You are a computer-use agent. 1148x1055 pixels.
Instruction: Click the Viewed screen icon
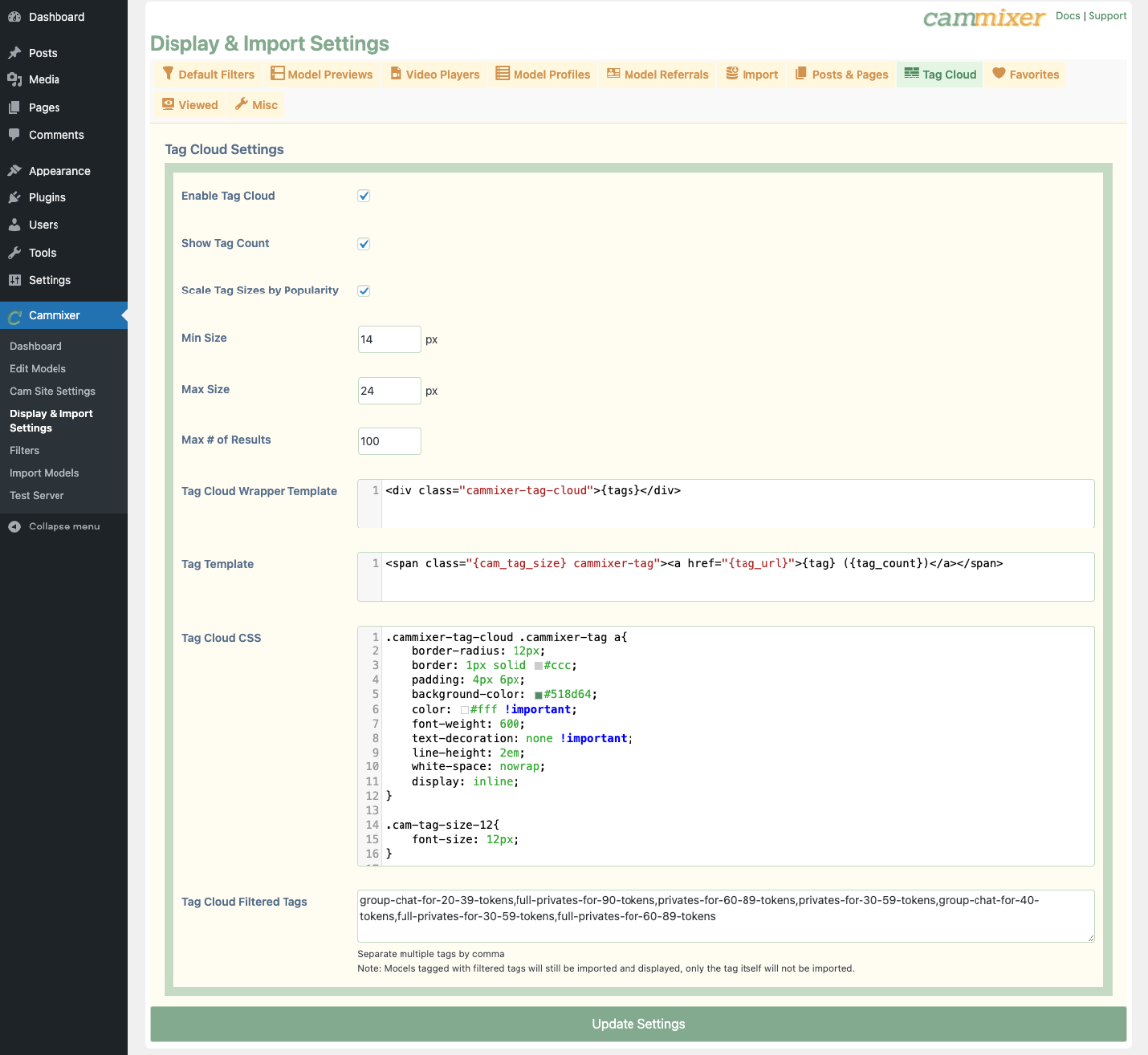coord(168,104)
